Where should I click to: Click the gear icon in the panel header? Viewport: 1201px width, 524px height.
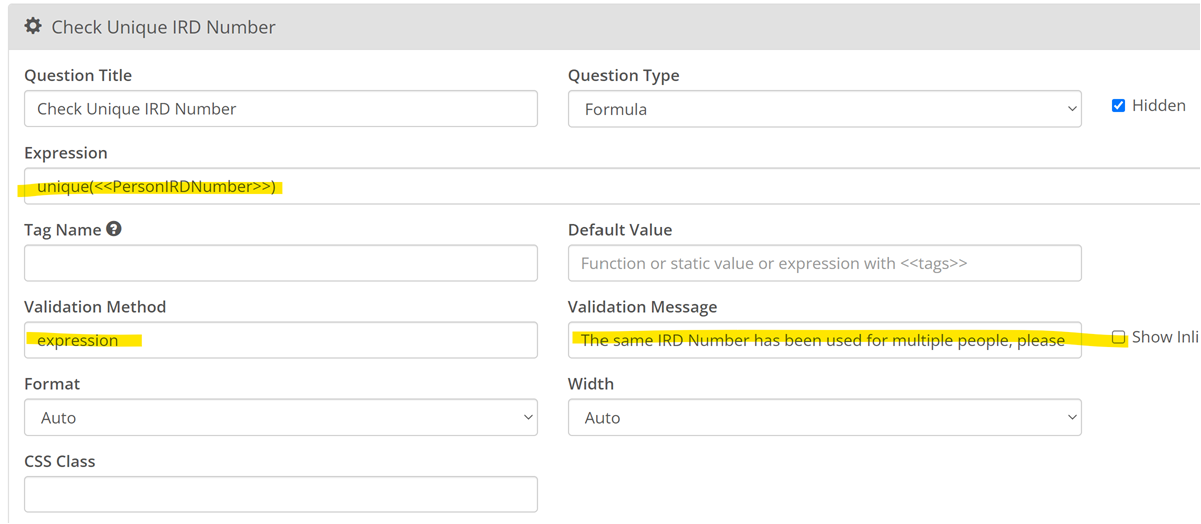[x=33, y=27]
